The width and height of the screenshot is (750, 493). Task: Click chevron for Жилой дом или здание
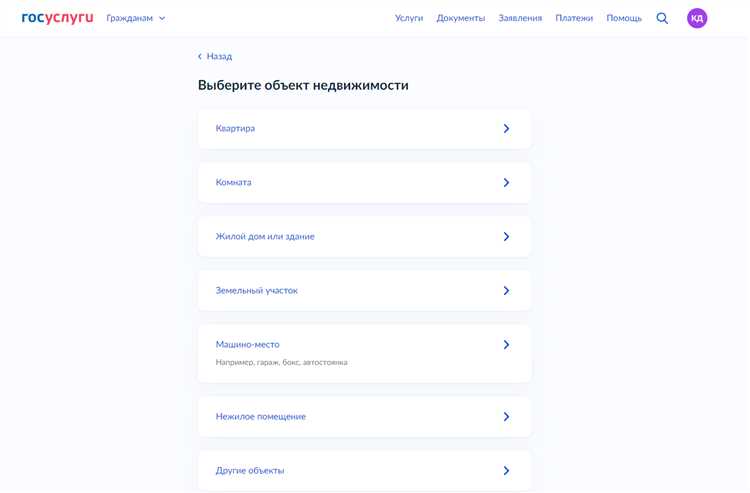tap(506, 237)
